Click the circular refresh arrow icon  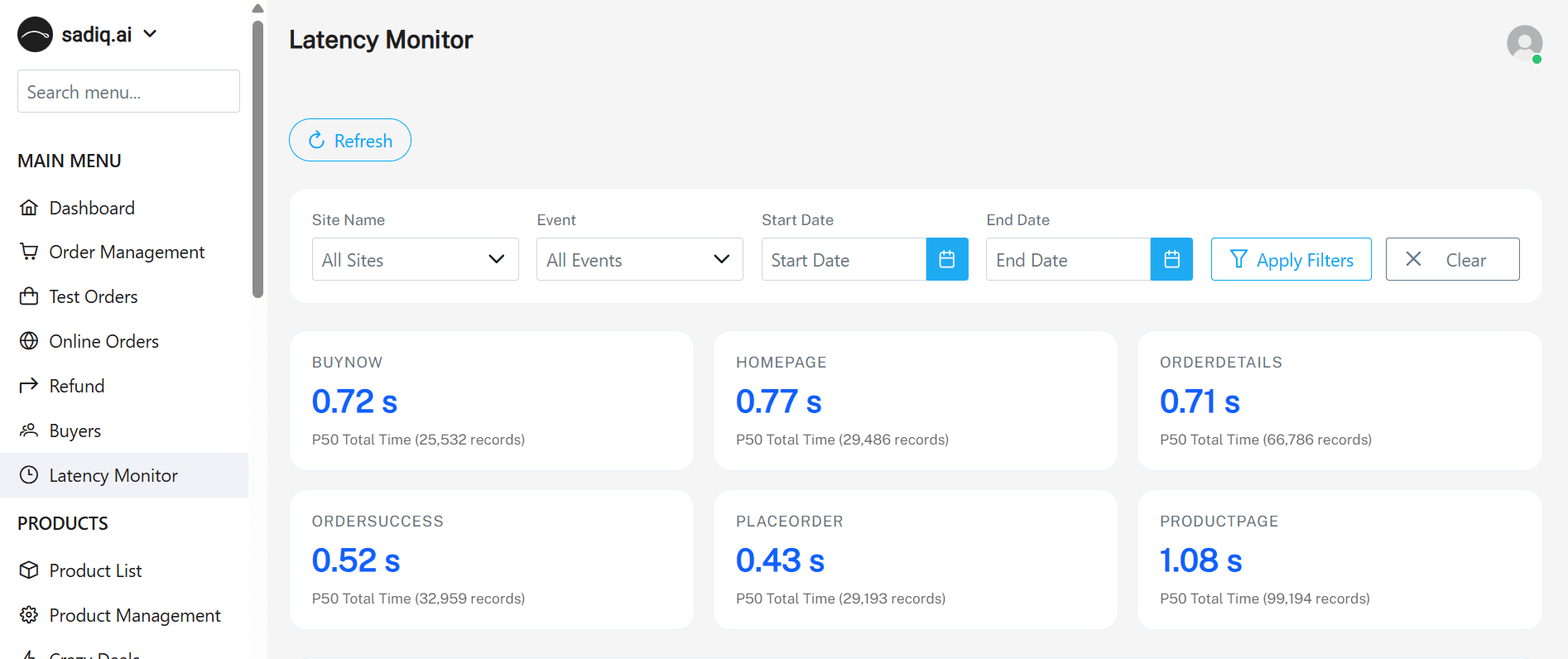point(316,140)
